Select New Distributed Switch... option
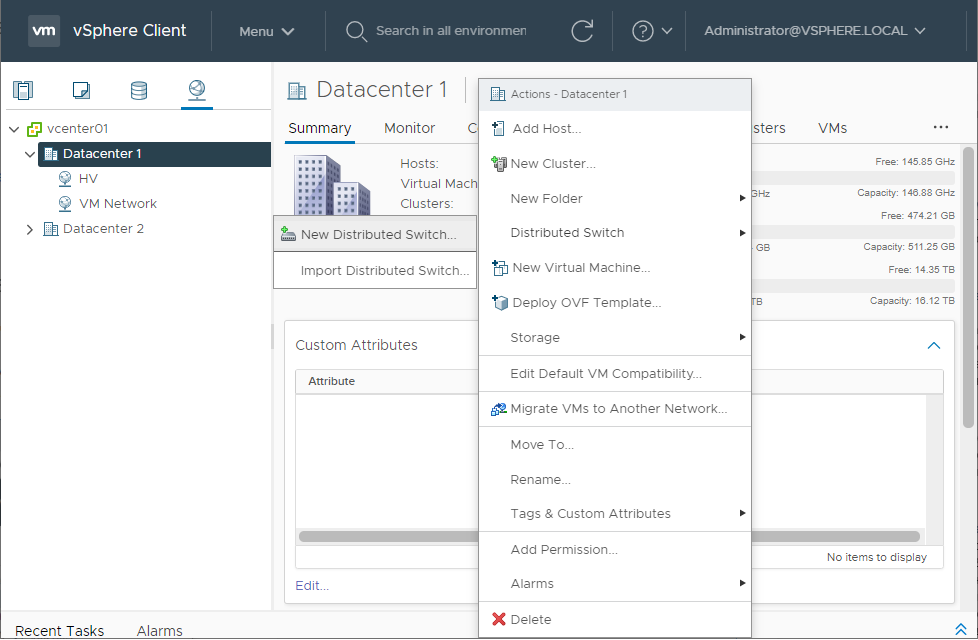Screen dimensions: 978x640 (375, 235)
